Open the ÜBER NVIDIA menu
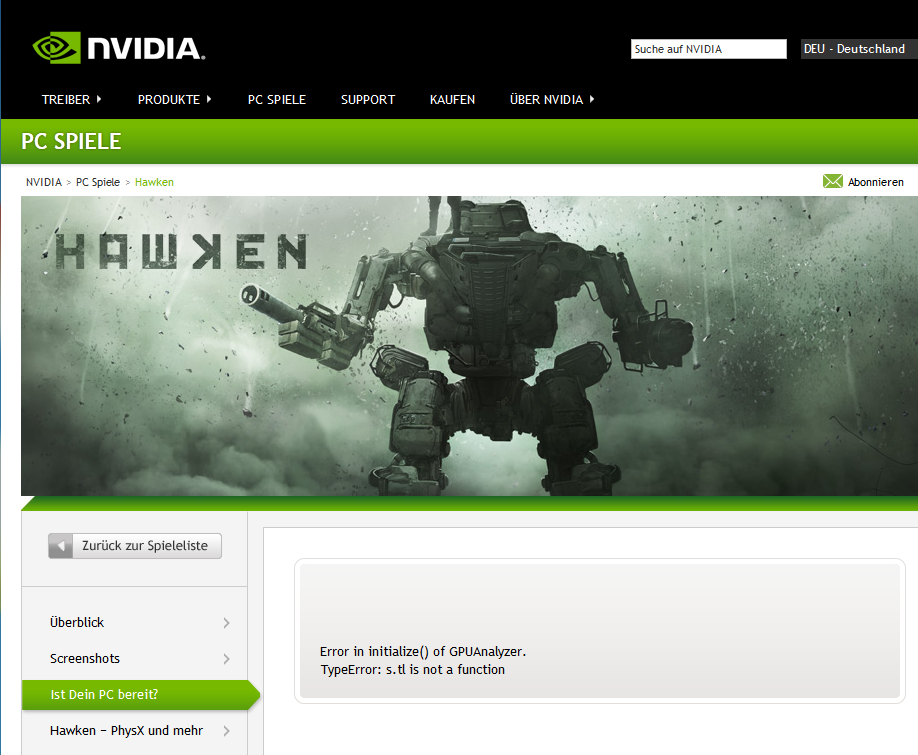918x755 pixels. [x=546, y=99]
